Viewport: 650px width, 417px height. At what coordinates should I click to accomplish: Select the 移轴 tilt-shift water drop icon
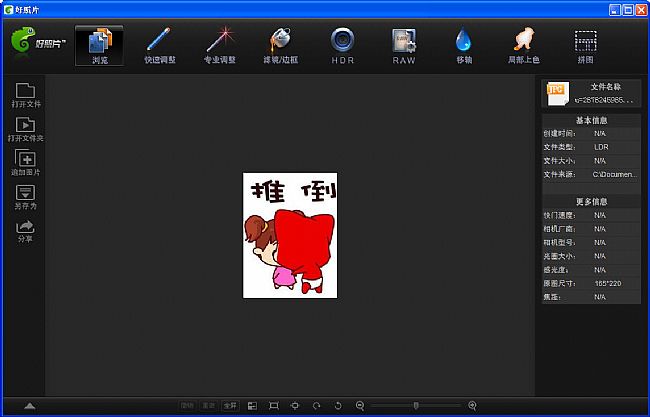coord(464,44)
